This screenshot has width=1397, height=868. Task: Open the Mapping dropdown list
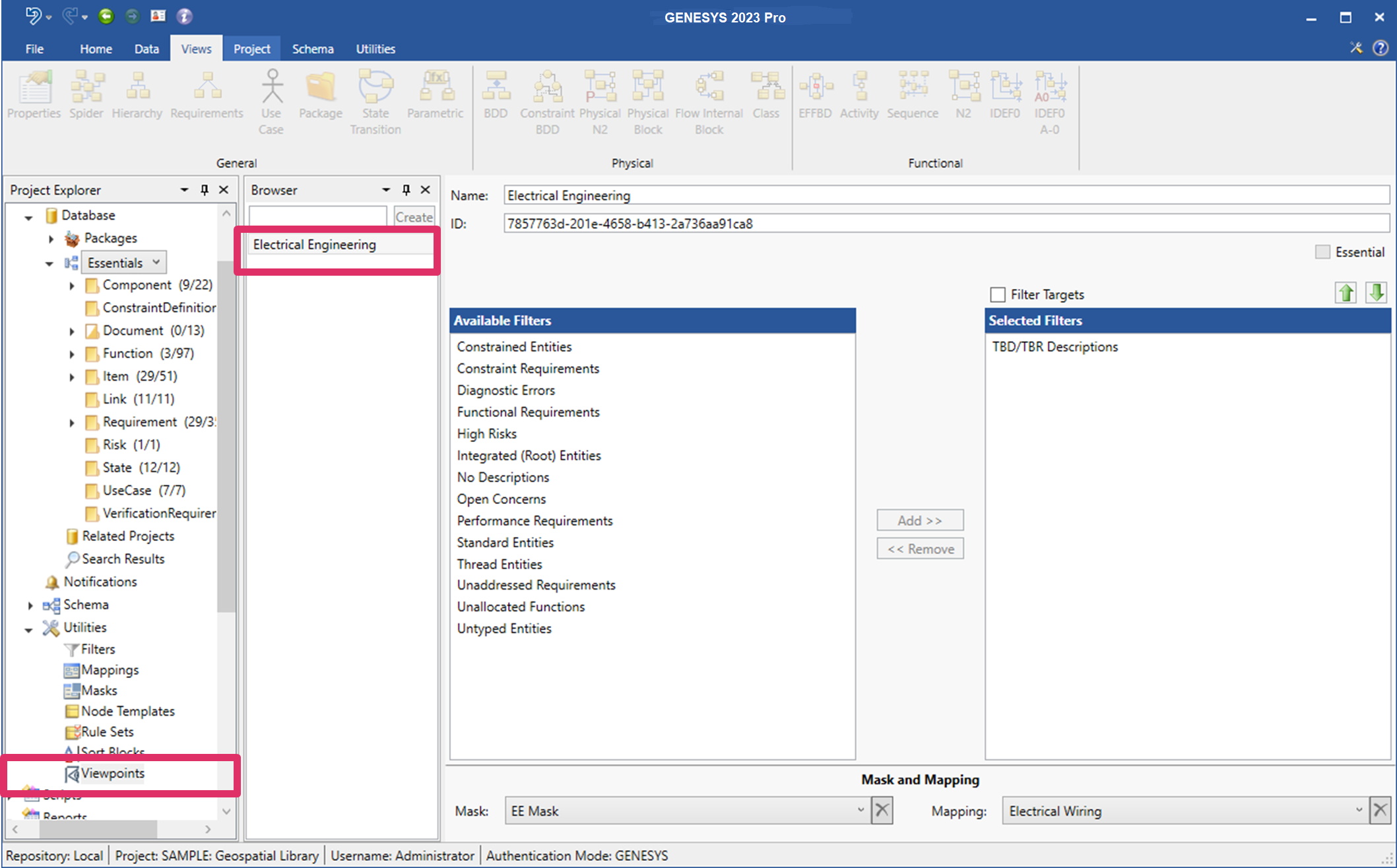[x=1358, y=810]
